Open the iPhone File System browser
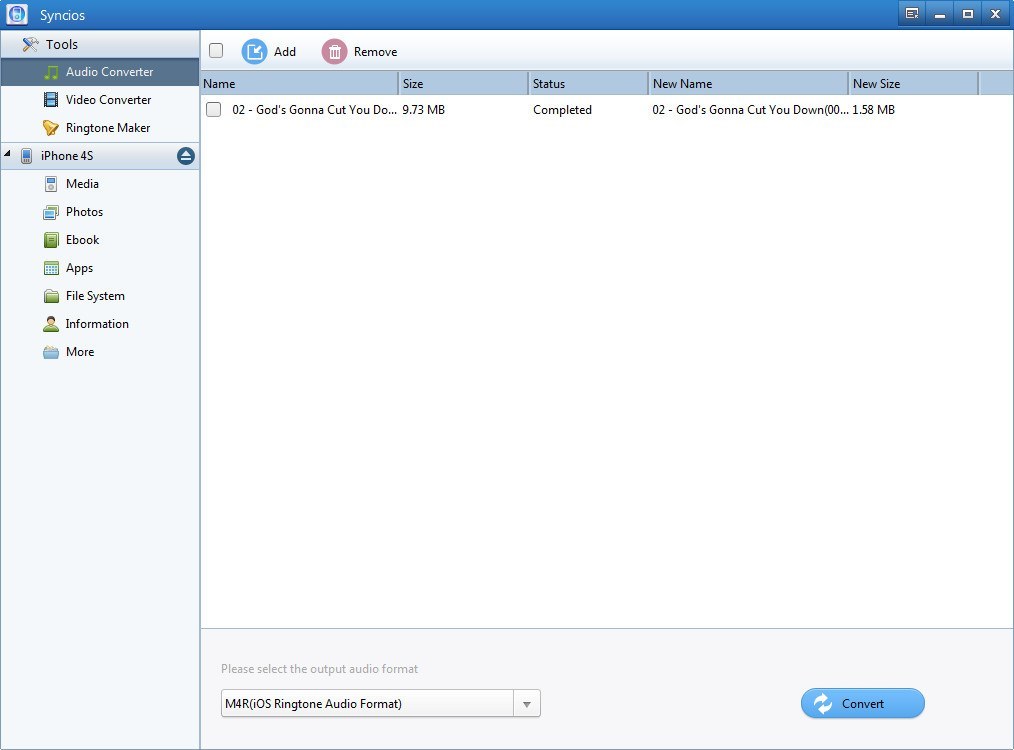 pyautogui.click(x=95, y=295)
